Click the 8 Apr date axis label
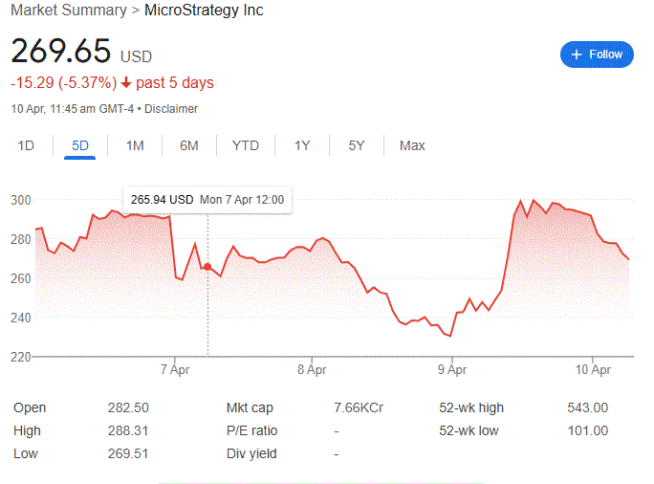 click(x=312, y=370)
